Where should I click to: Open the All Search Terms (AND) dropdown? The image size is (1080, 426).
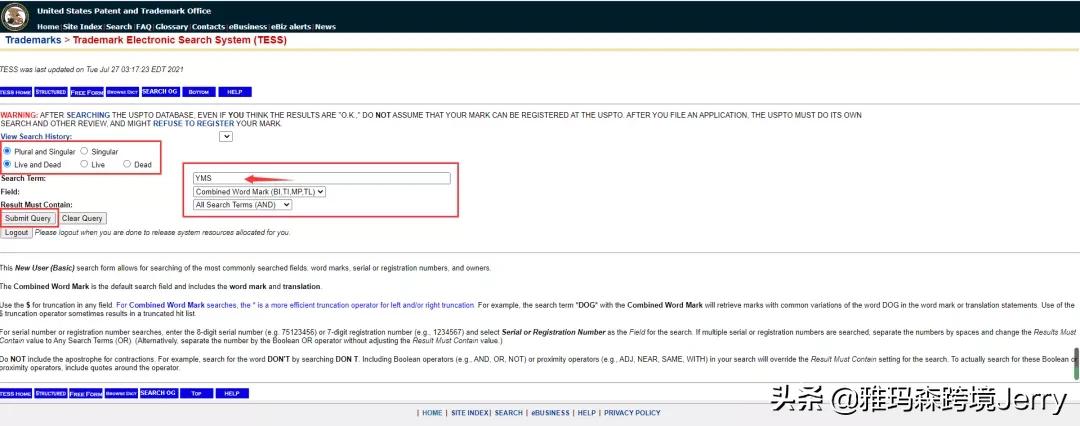pos(242,205)
